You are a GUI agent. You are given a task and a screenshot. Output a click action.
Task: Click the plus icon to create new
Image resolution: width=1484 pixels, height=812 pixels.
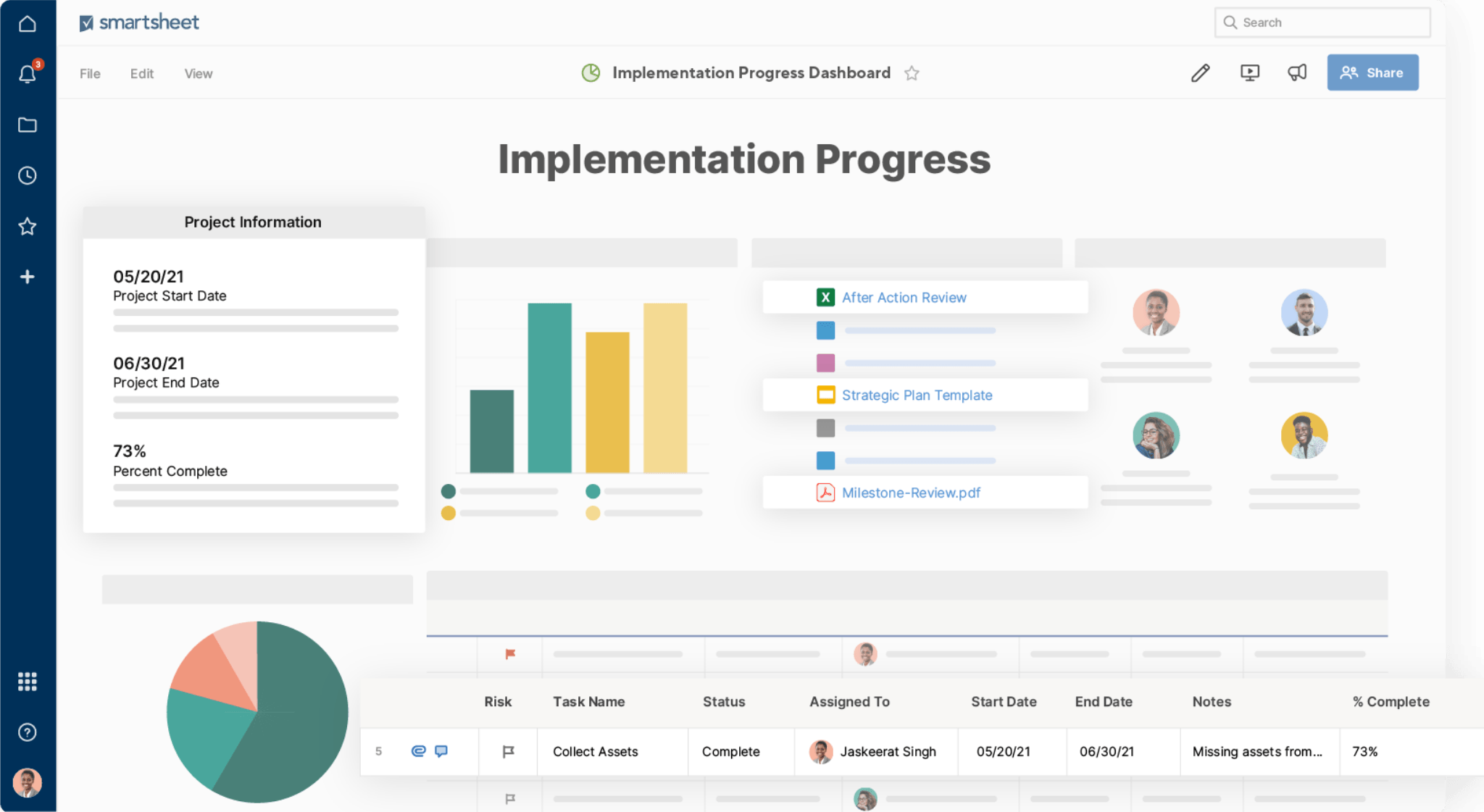point(27,277)
